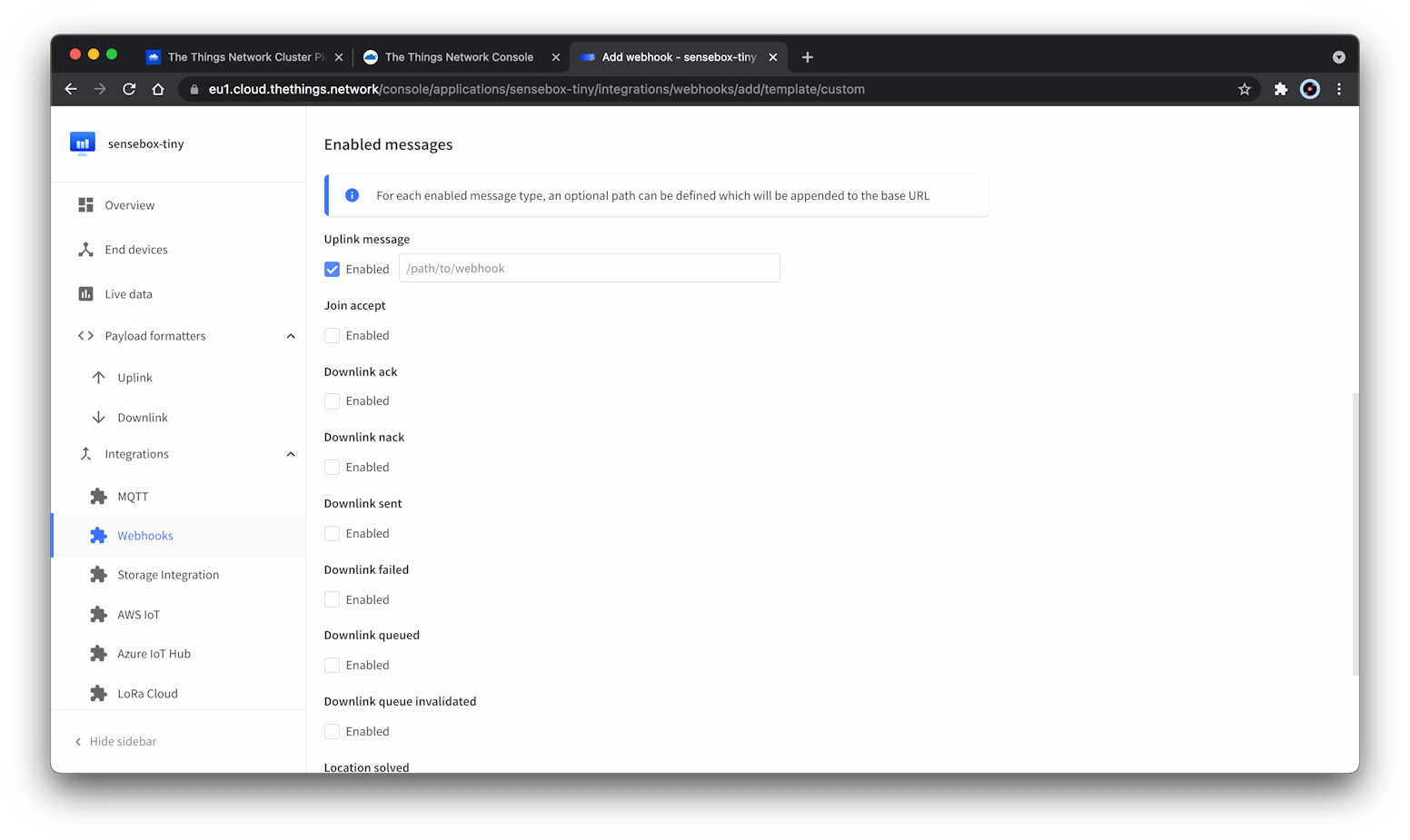Click the Integrations merge icon

pyautogui.click(x=85, y=454)
